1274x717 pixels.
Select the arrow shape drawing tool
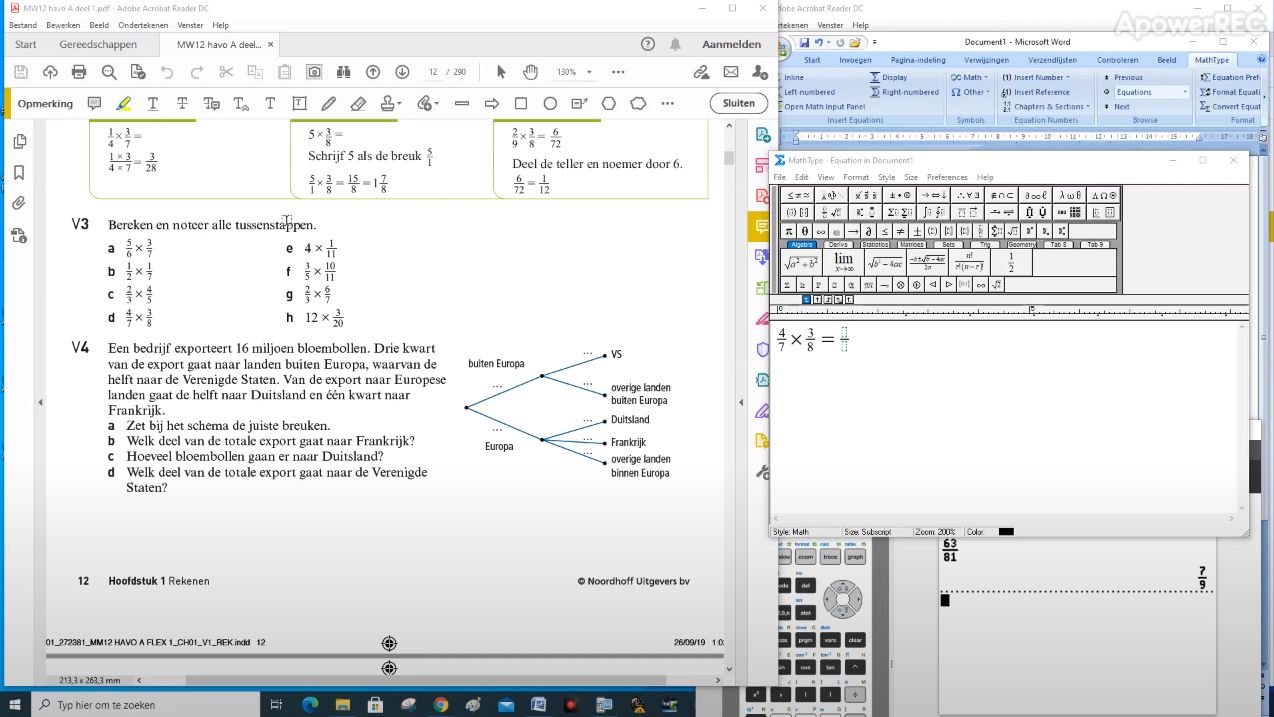pos(491,103)
